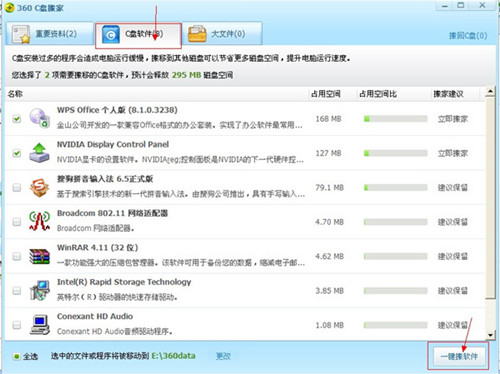This screenshot has height=374, width=500.
Task: Click the 295 MB freed space value
Action: click(x=186, y=75)
